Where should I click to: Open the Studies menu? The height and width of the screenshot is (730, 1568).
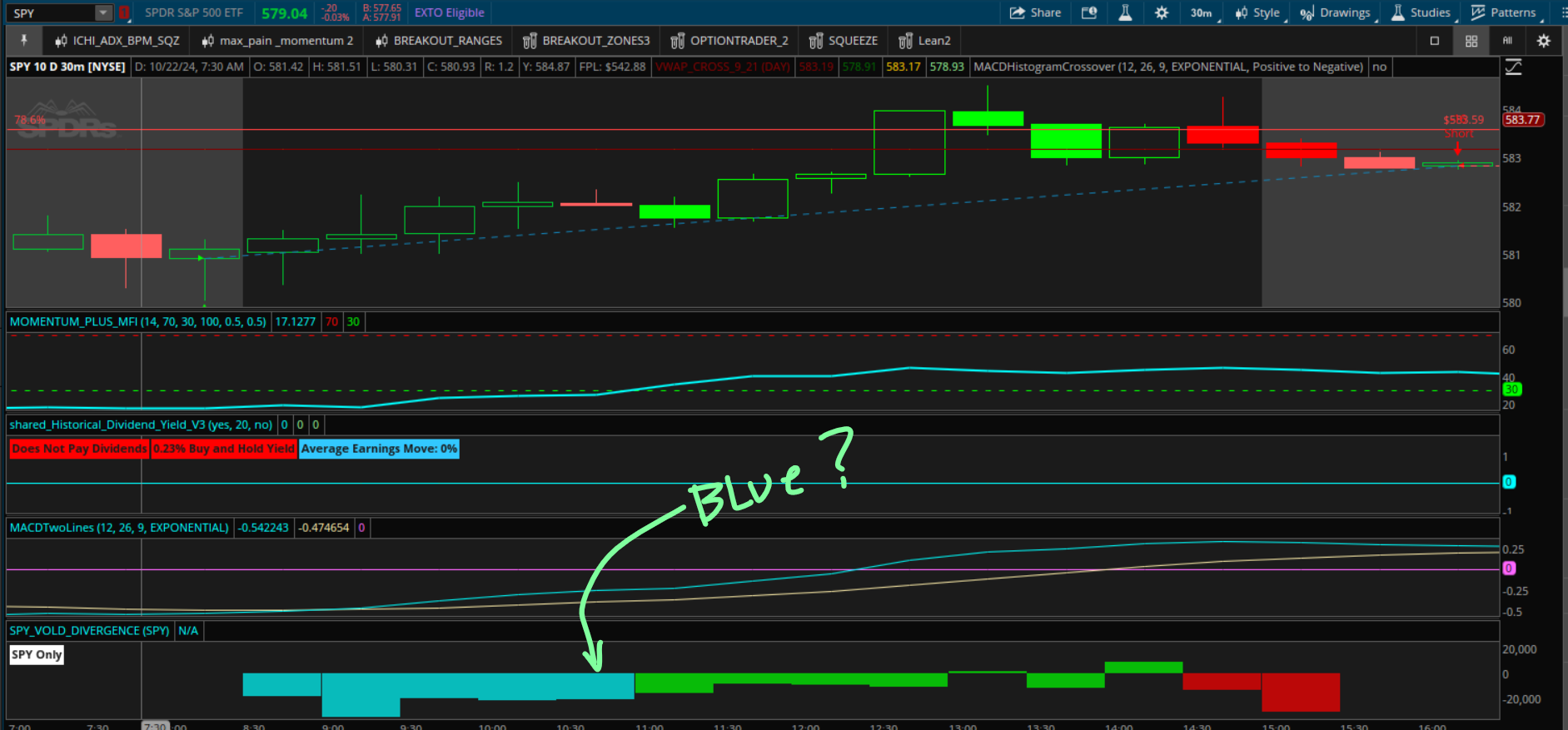1421,12
